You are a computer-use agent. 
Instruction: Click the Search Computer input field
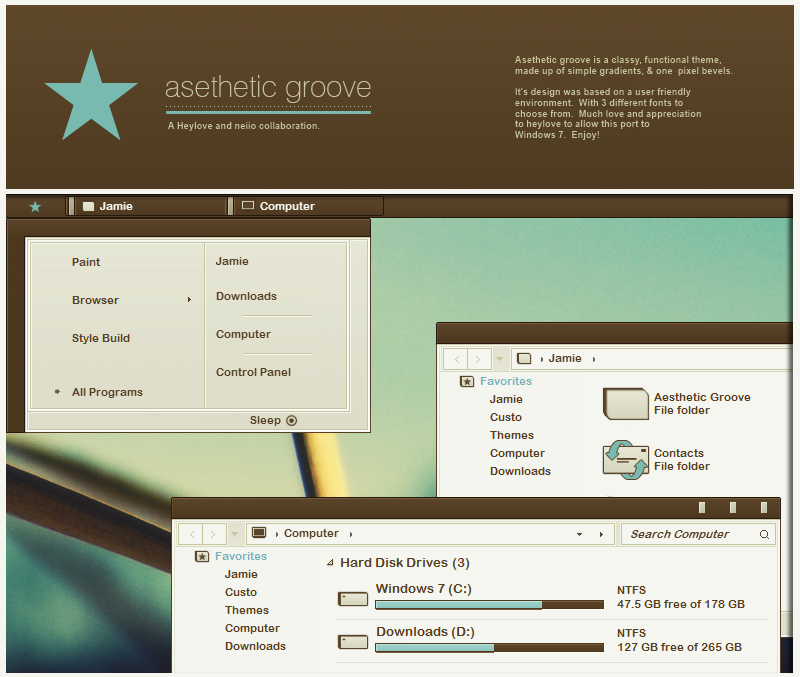(690, 534)
